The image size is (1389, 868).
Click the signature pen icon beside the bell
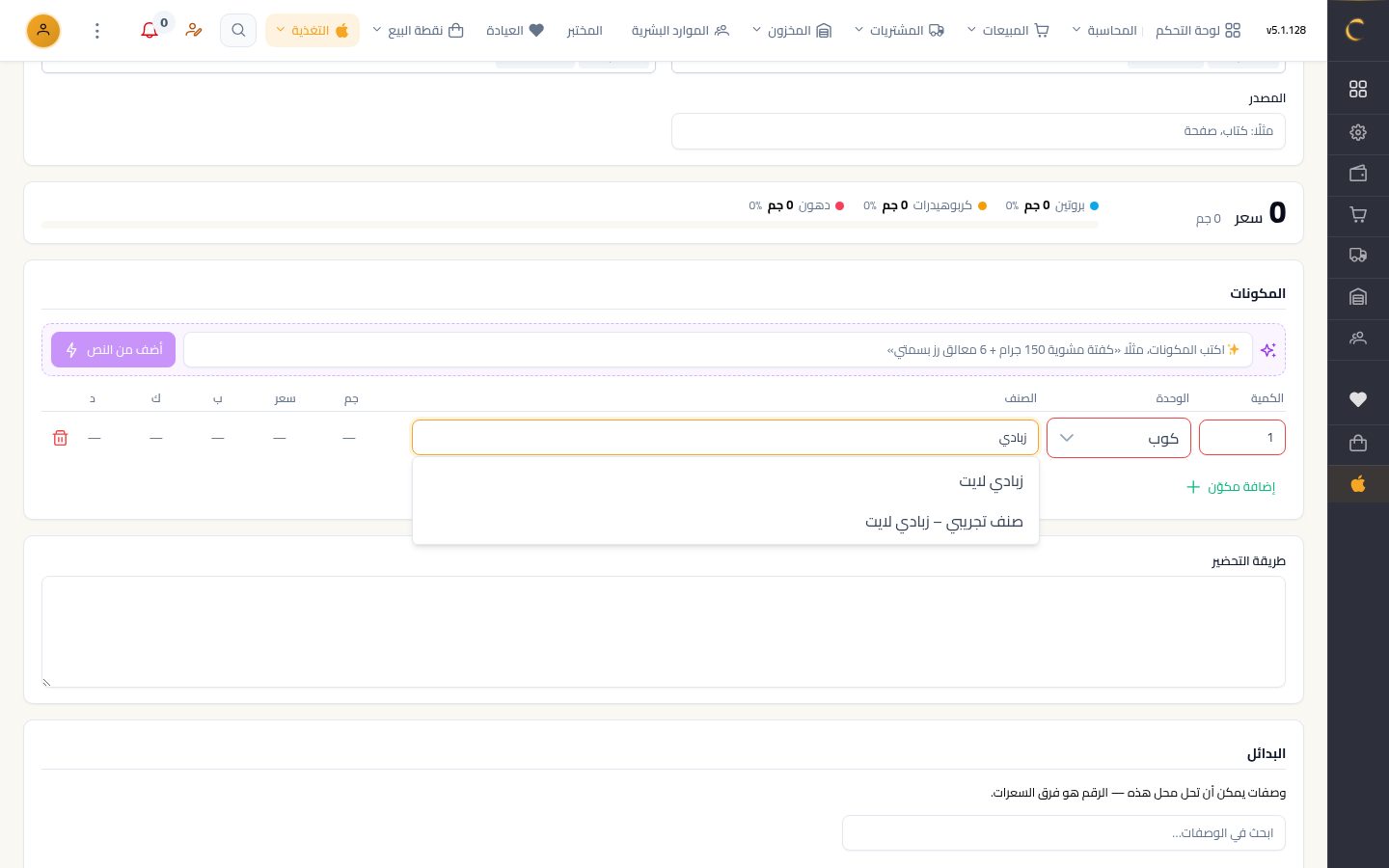pos(194,30)
